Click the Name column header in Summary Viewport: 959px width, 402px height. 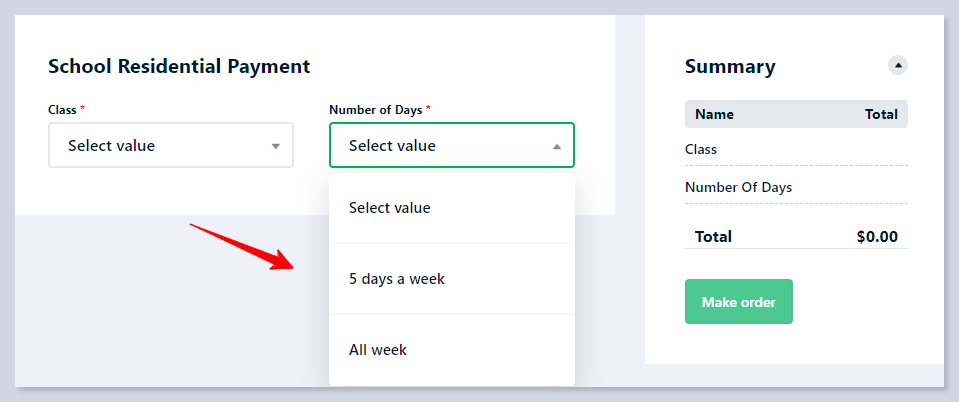coord(714,114)
